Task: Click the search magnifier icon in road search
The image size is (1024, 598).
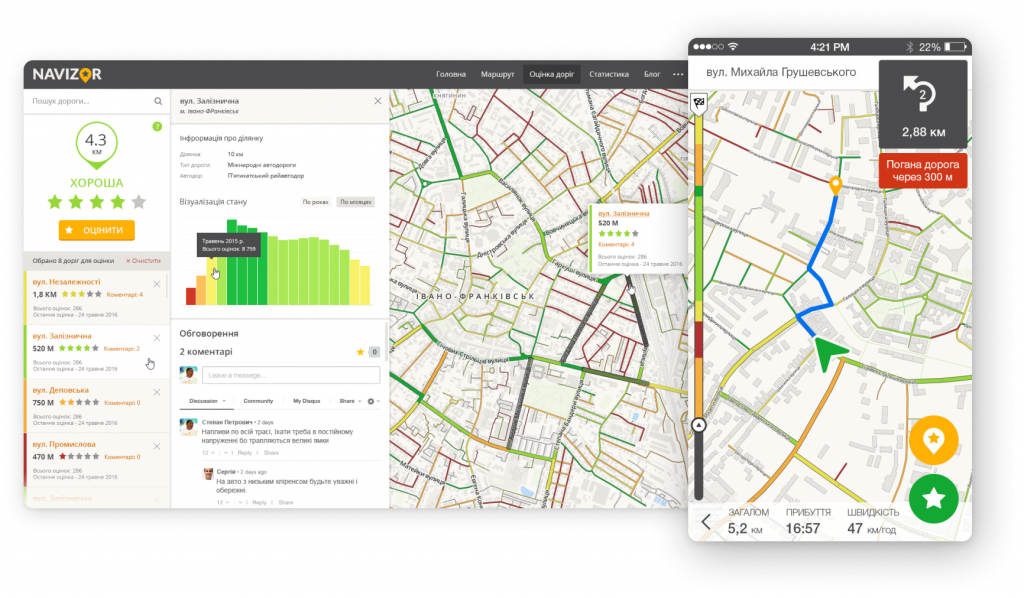Action: (x=158, y=101)
